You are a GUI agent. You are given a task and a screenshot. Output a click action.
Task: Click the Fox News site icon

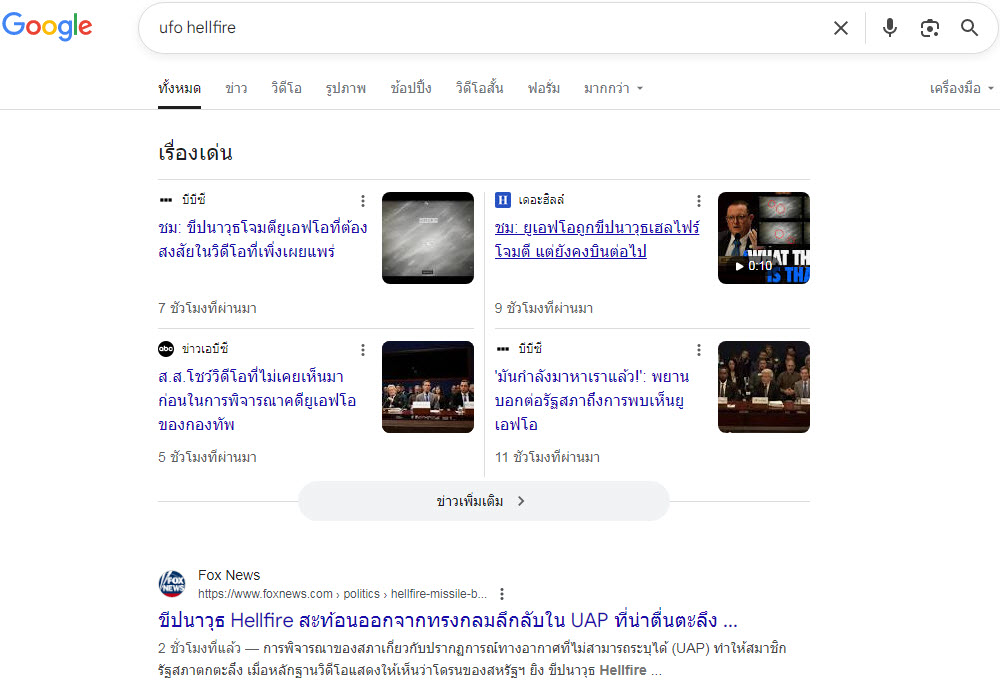coord(172,584)
